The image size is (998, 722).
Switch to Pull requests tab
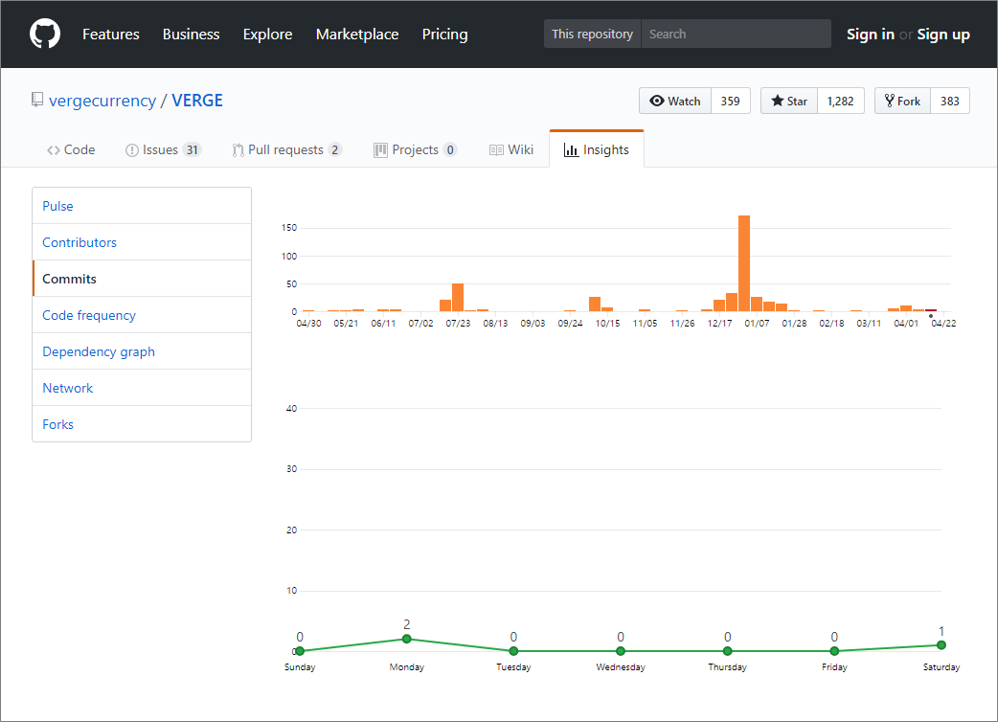click(286, 150)
